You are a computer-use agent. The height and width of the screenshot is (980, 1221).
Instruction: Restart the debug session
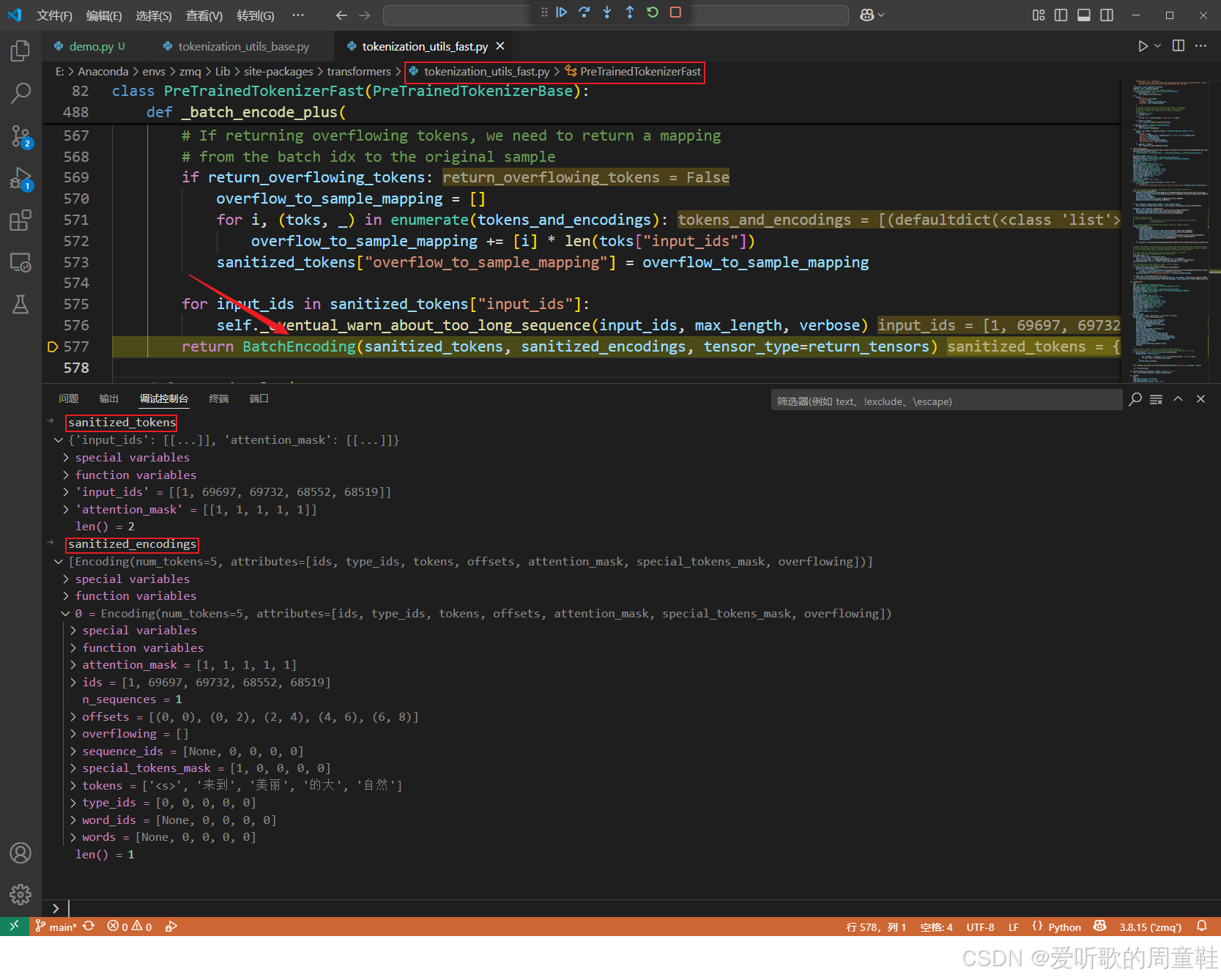point(653,12)
